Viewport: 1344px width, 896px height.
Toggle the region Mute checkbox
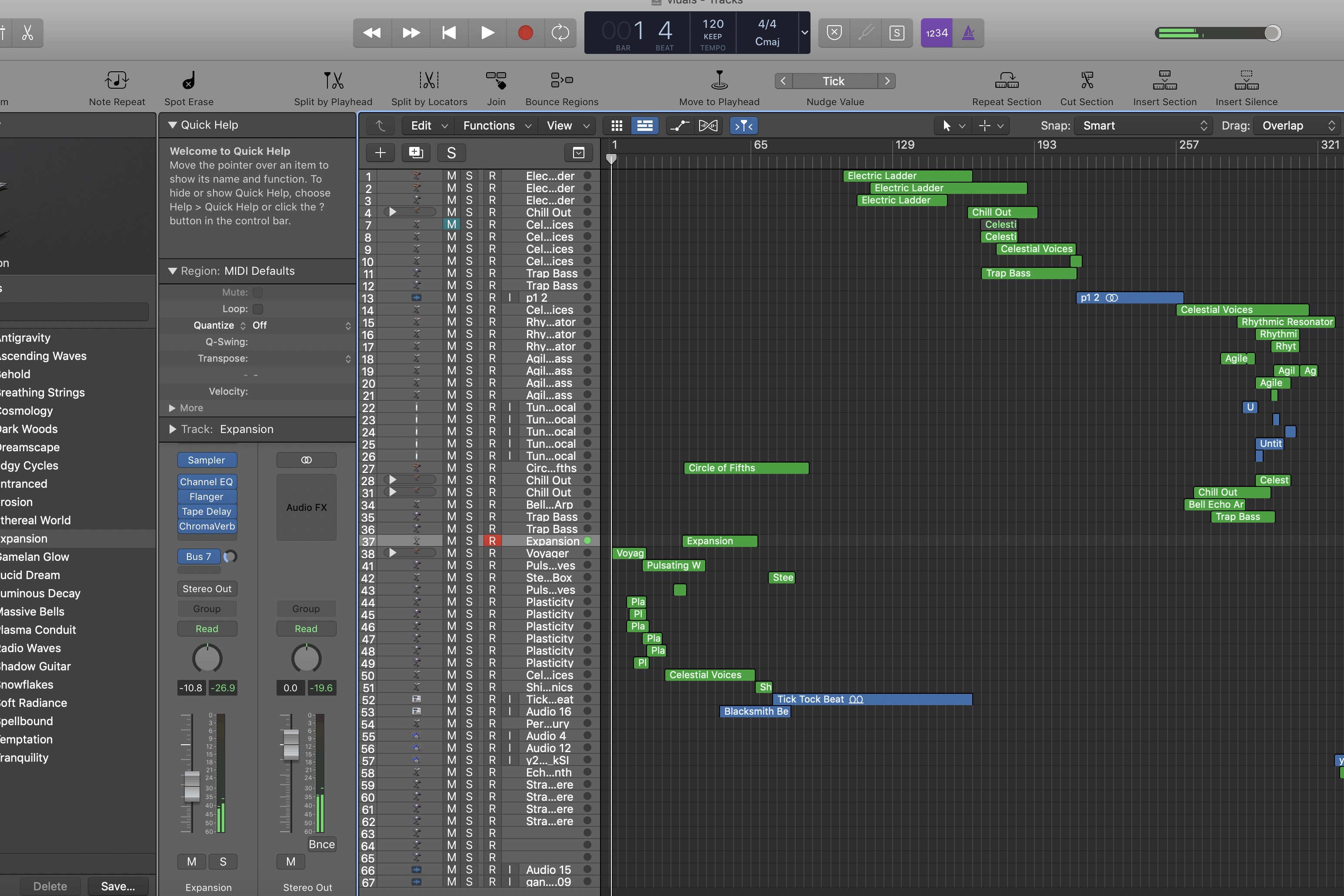pos(258,293)
